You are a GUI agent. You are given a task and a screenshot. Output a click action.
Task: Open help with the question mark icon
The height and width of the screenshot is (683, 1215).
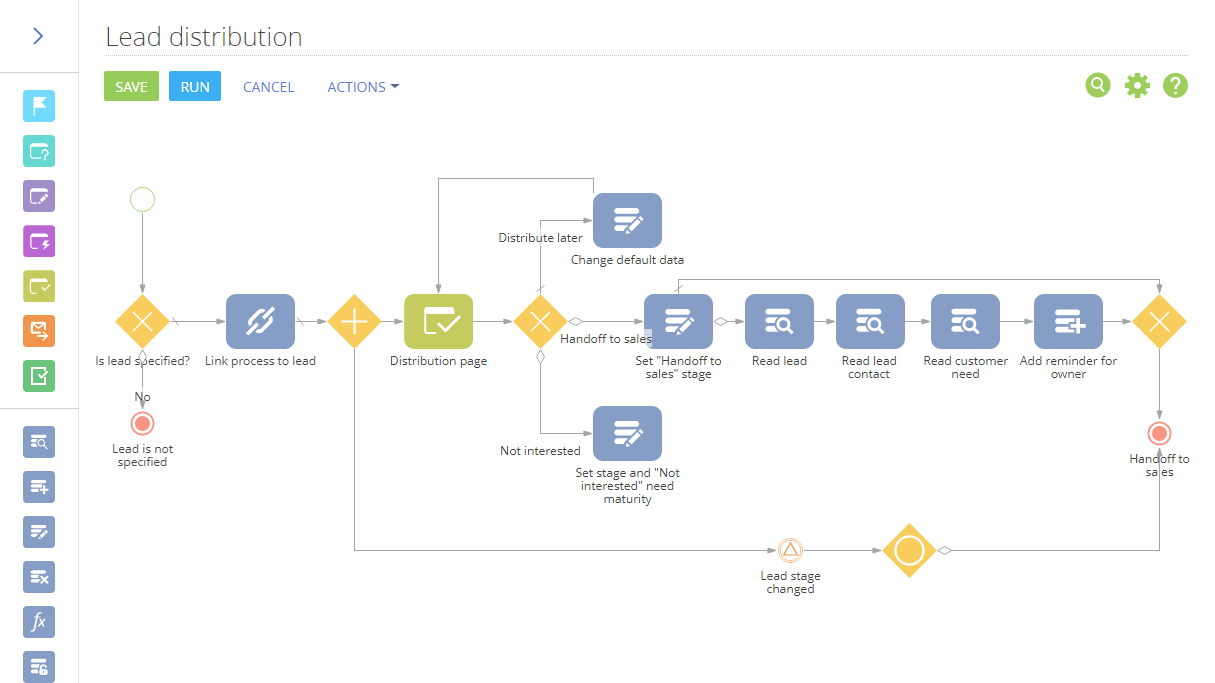click(1176, 85)
